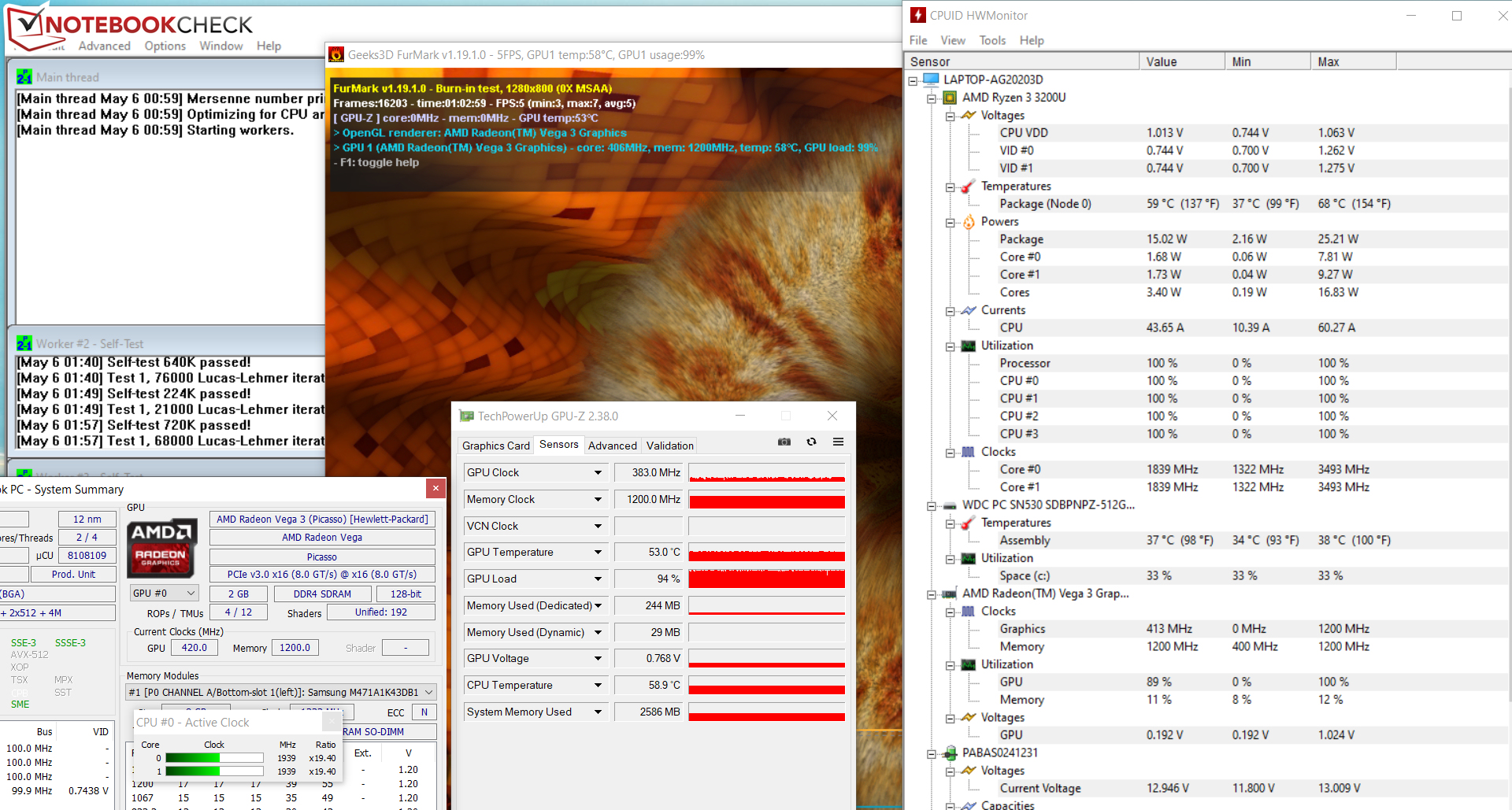Open the Window menu in Prime95
1512x810 pixels.
click(221, 46)
